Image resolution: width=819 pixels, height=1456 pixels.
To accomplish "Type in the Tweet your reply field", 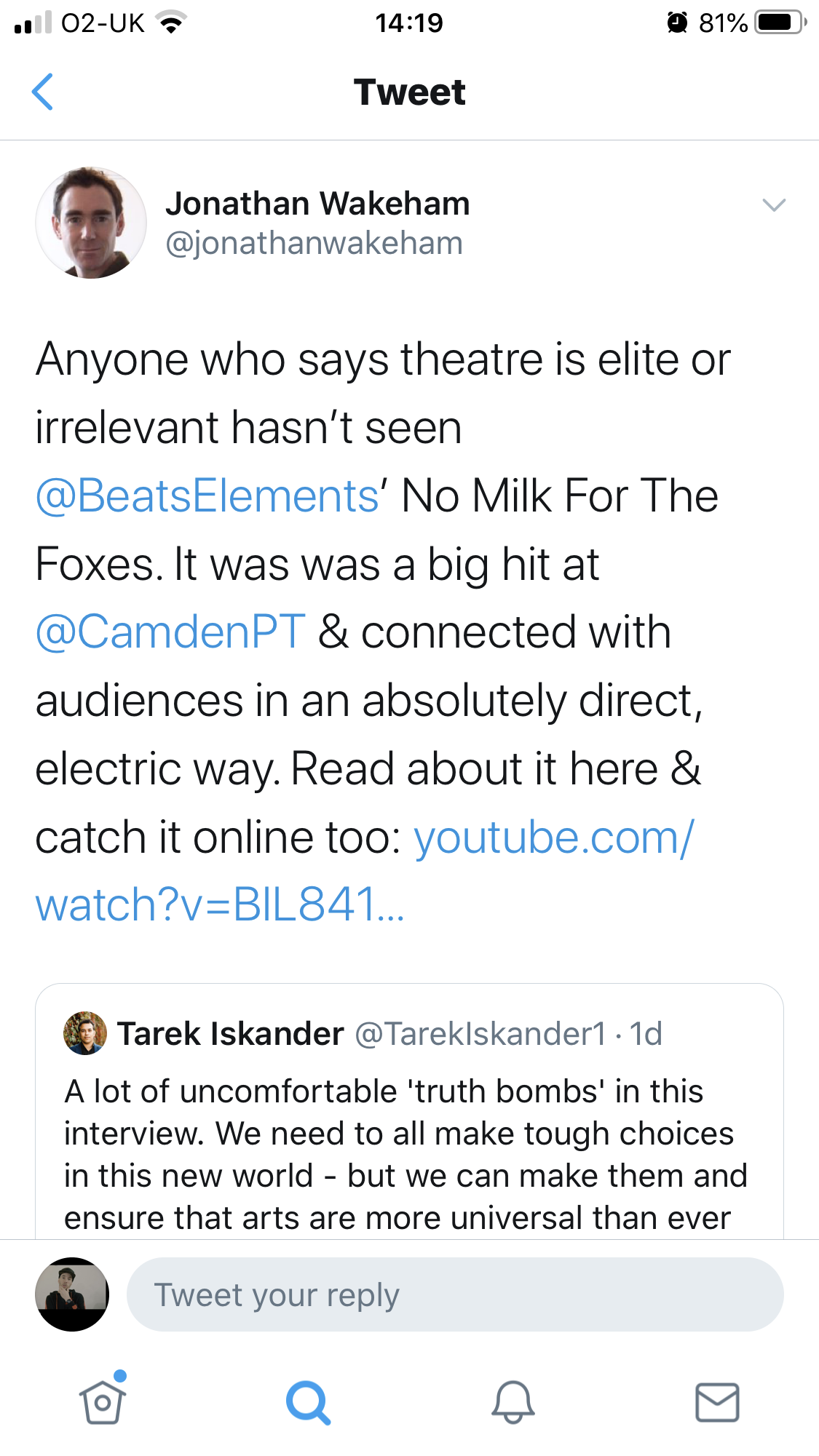I will click(455, 1294).
